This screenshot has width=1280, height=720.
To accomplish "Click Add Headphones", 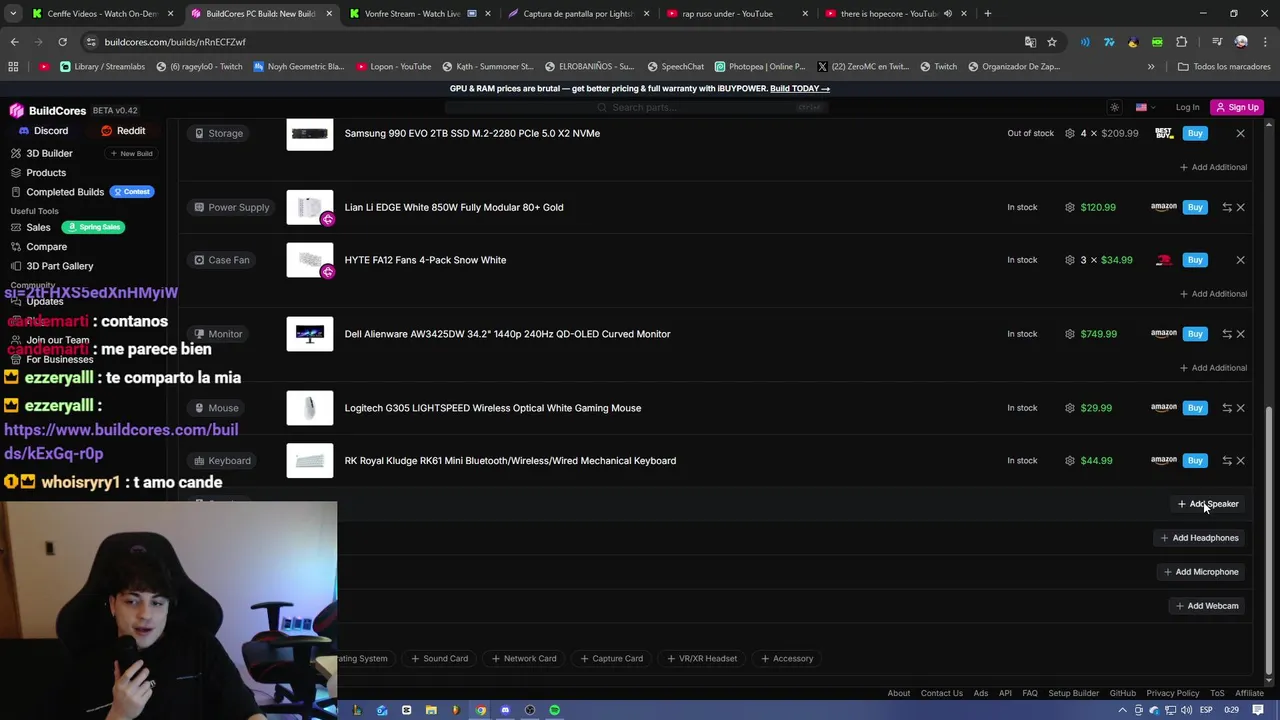I will (x=1199, y=538).
